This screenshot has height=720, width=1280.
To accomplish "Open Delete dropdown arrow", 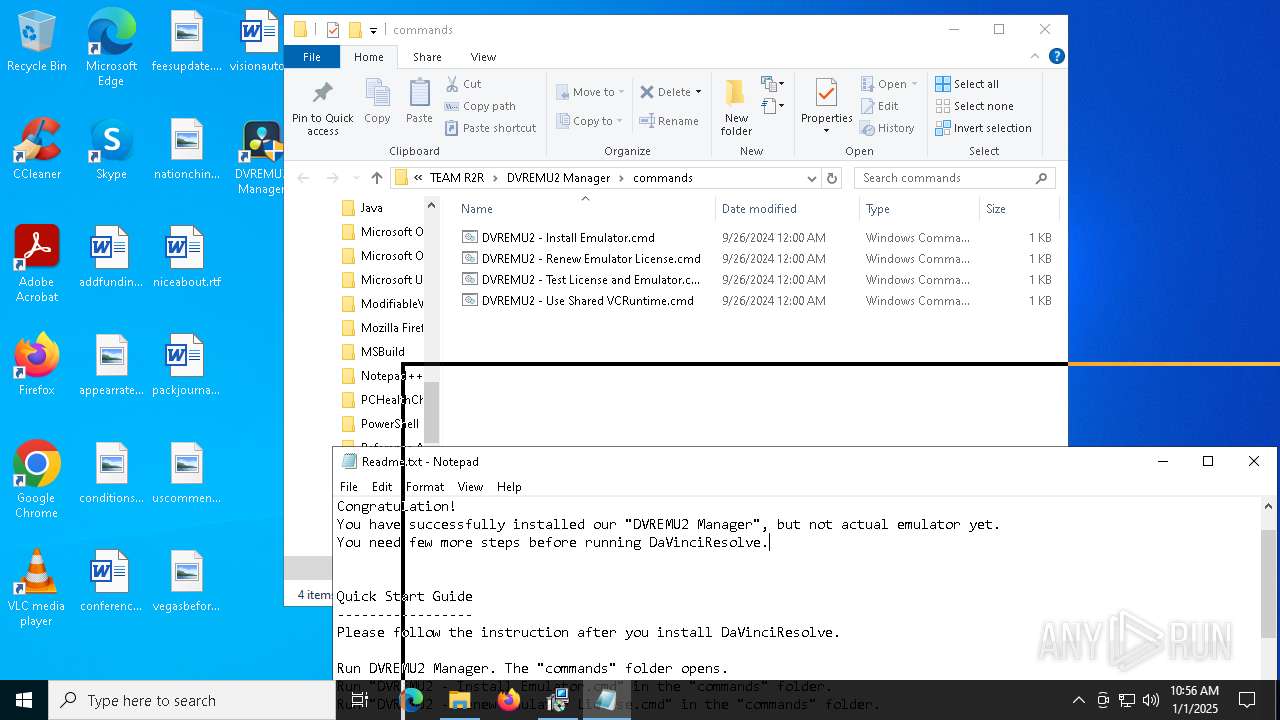I will pos(698,92).
